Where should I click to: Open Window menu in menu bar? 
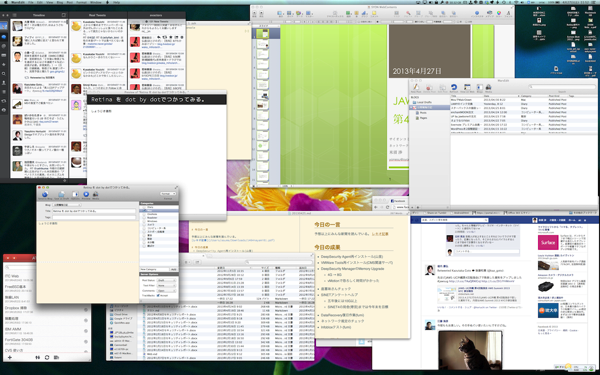click(96, 2)
